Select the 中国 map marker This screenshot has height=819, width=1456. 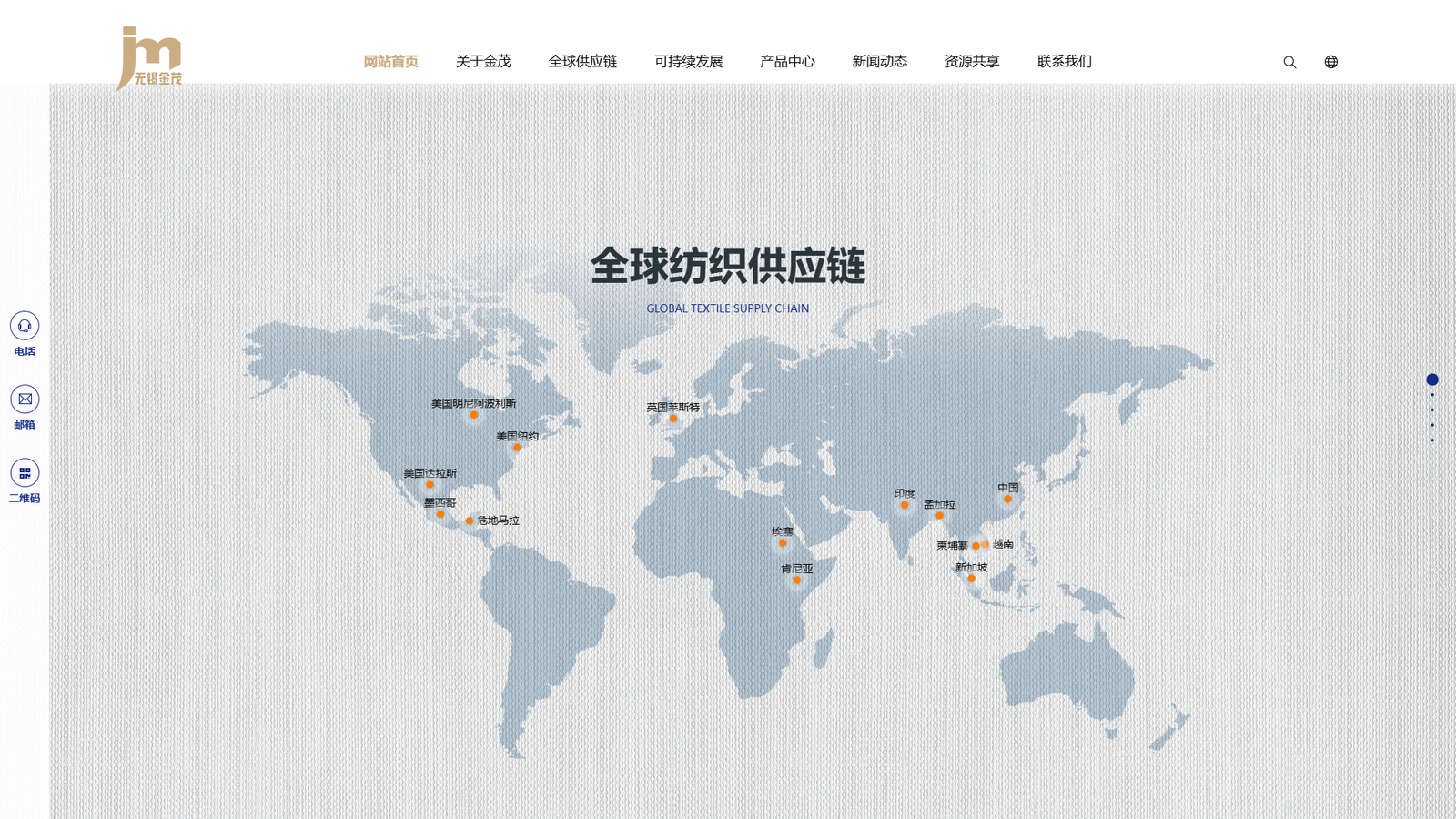[1006, 498]
